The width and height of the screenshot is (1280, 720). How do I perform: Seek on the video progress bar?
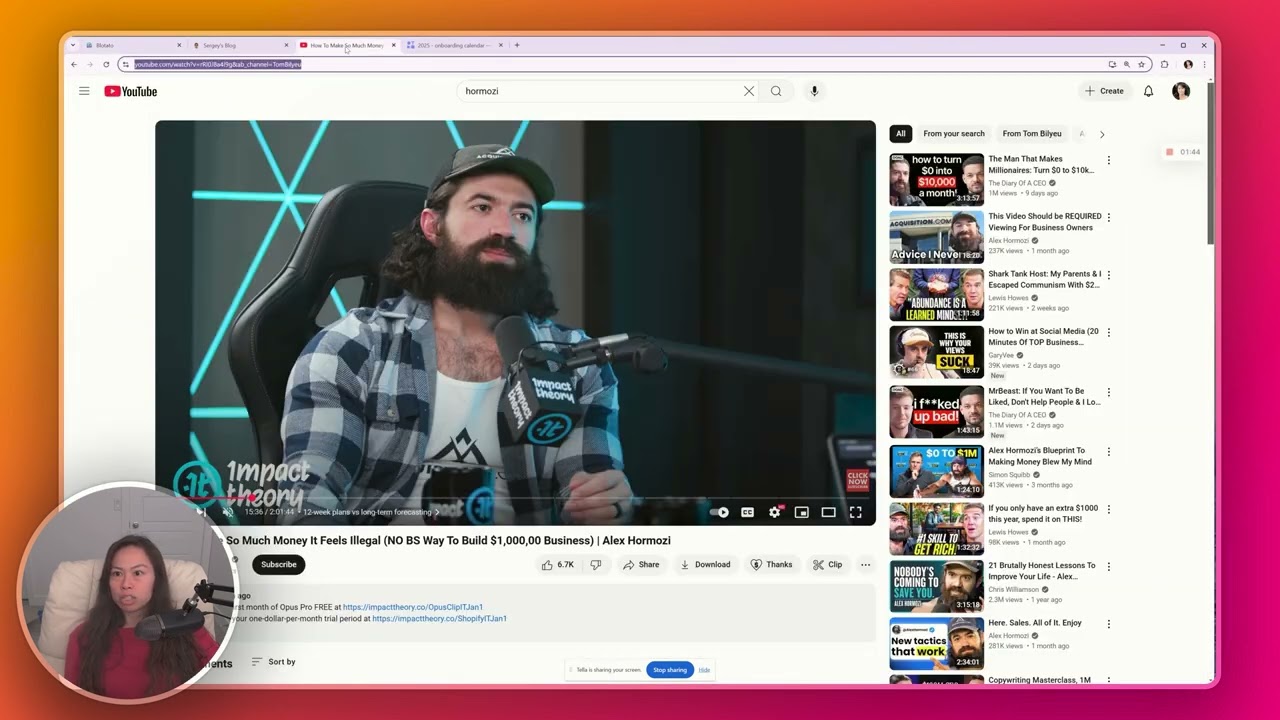coord(515,497)
